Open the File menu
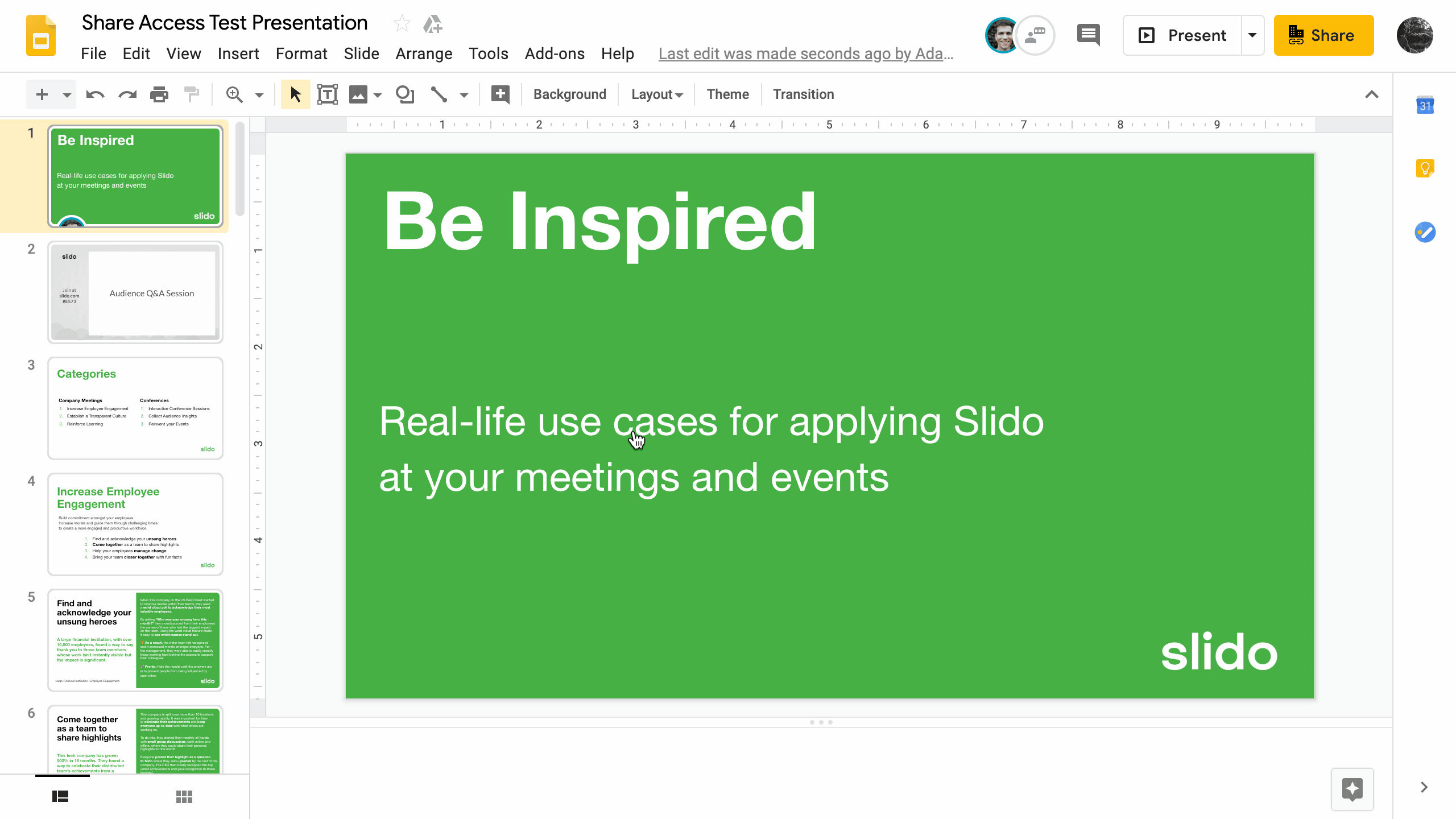1456x819 pixels. coord(93,53)
